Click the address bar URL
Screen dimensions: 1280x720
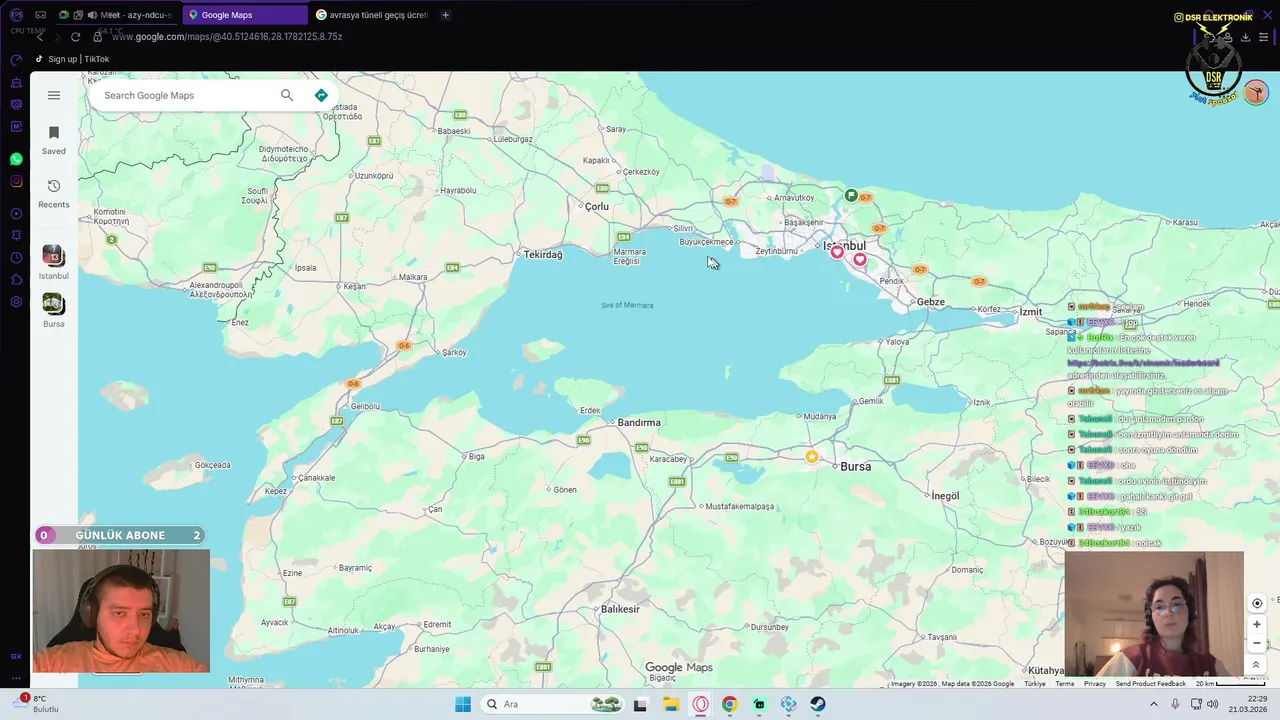227,37
